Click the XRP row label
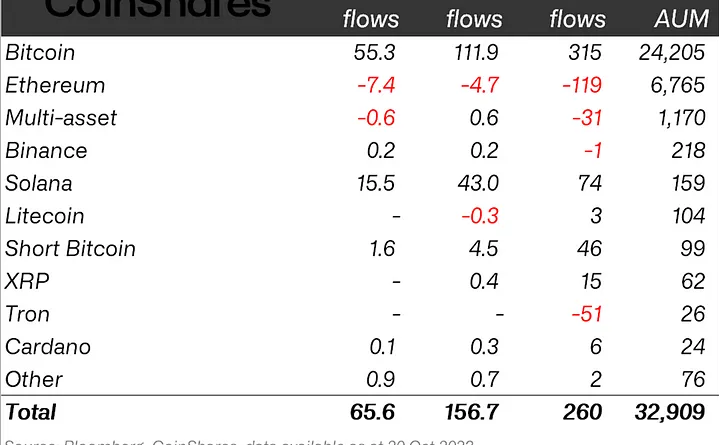This screenshot has width=719, height=445. 27,281
